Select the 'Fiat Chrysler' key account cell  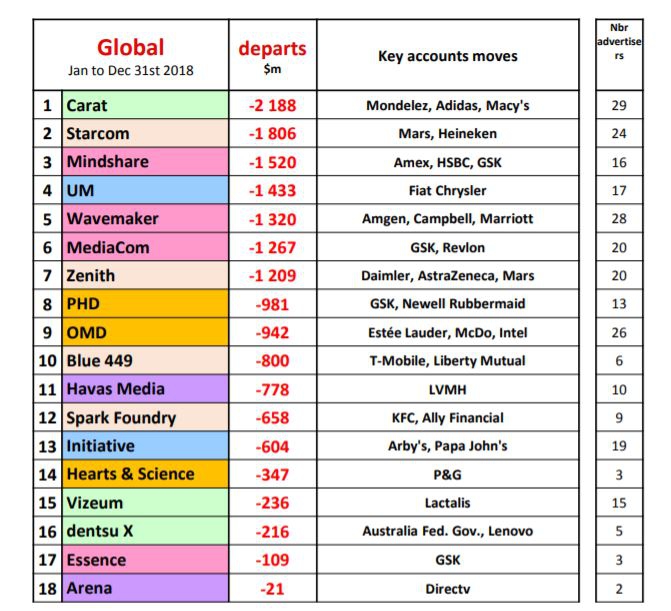click(x=447, y=190)
